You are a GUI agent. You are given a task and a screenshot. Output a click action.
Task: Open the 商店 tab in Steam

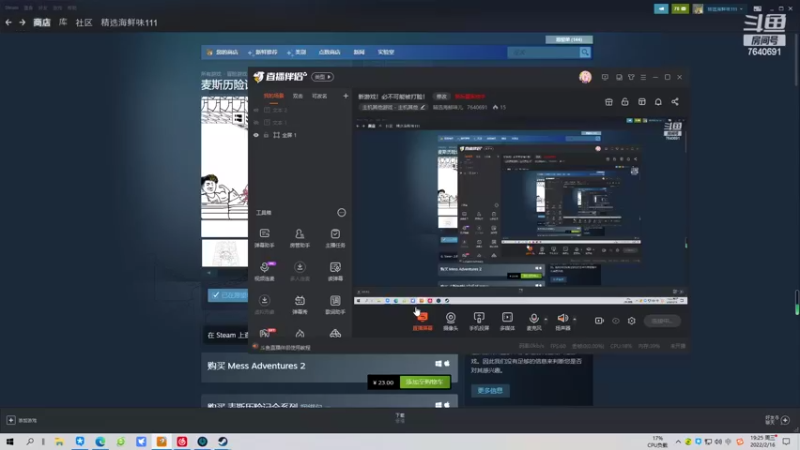[42, 22]
